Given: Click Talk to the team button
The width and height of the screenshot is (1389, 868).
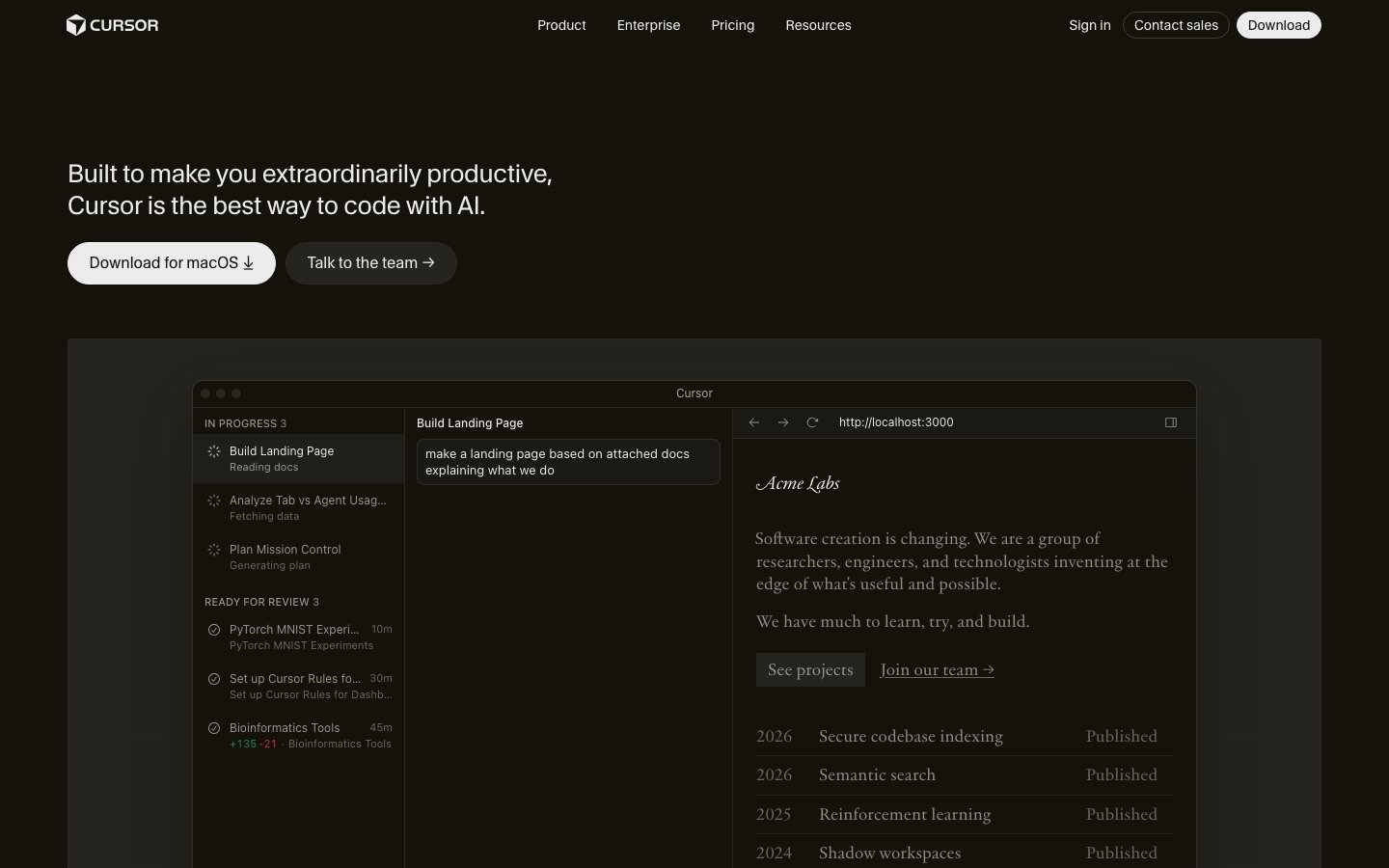Looking at the screenshot, I should [x=370, y=263].
